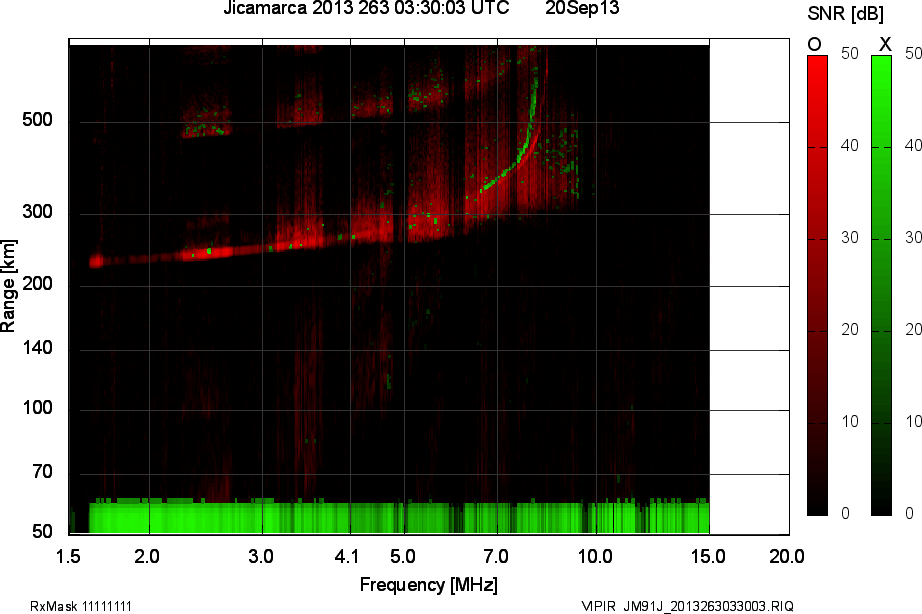Click the 4.1 frequency tick label
Viewport: 922px width, 614px height.
point(346,556)
